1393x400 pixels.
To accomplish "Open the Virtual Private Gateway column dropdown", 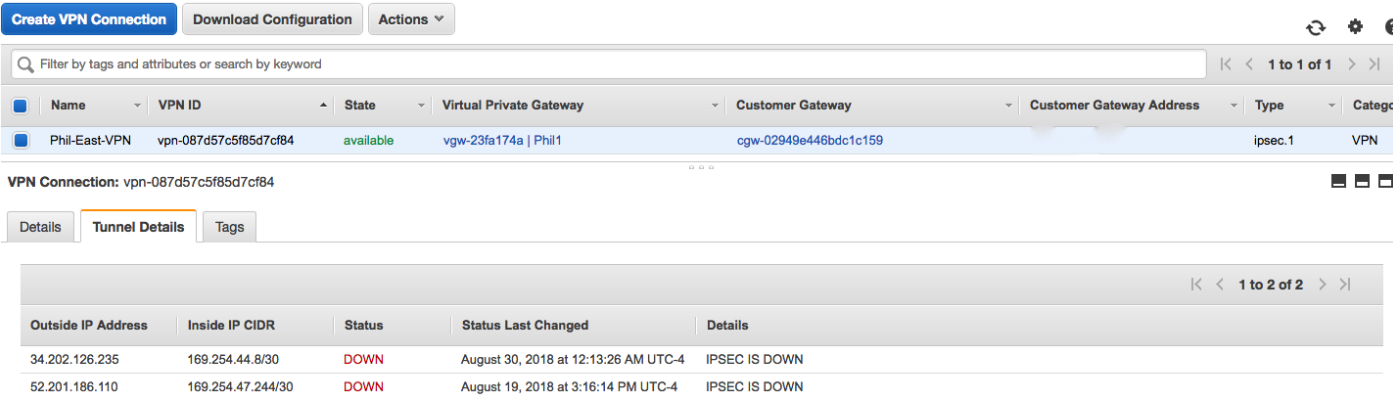I will coord(715,105).
